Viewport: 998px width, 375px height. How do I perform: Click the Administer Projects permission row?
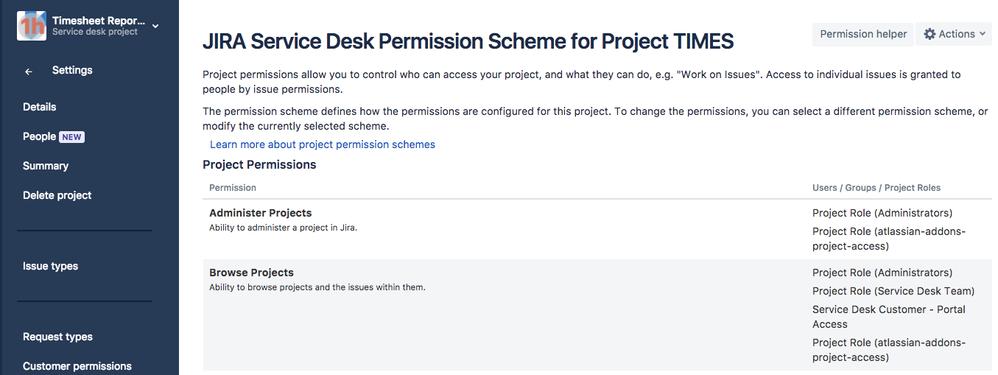597,230
